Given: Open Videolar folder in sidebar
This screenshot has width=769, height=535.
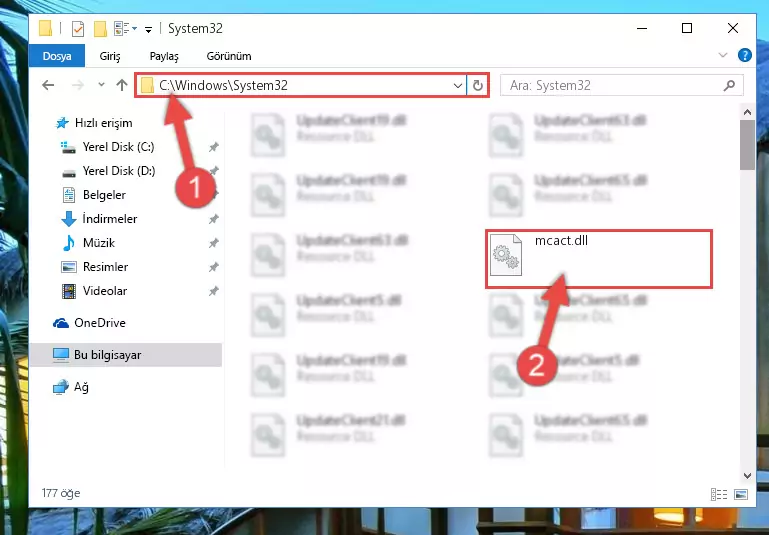Looking at the screenshot, I should pyautogui.click(x=104, y=291).
